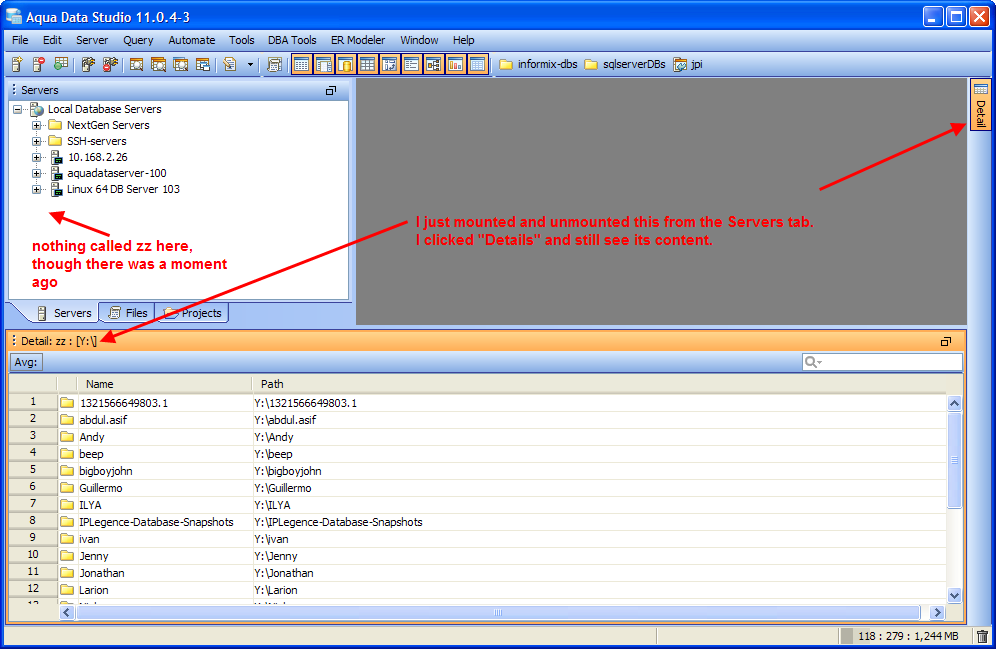
Task: Switch to the Projects tab
Action: coord(192,312)
